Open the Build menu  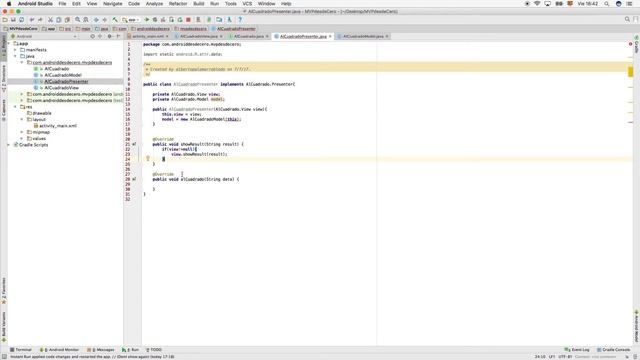tap(199, 4)
